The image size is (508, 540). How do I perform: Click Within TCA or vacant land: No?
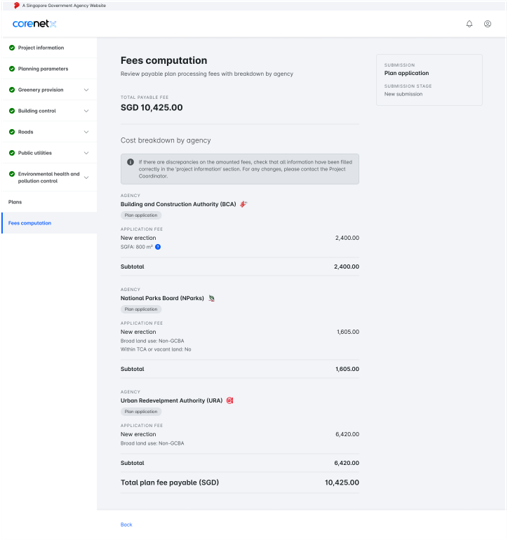[x=156, y=349]
